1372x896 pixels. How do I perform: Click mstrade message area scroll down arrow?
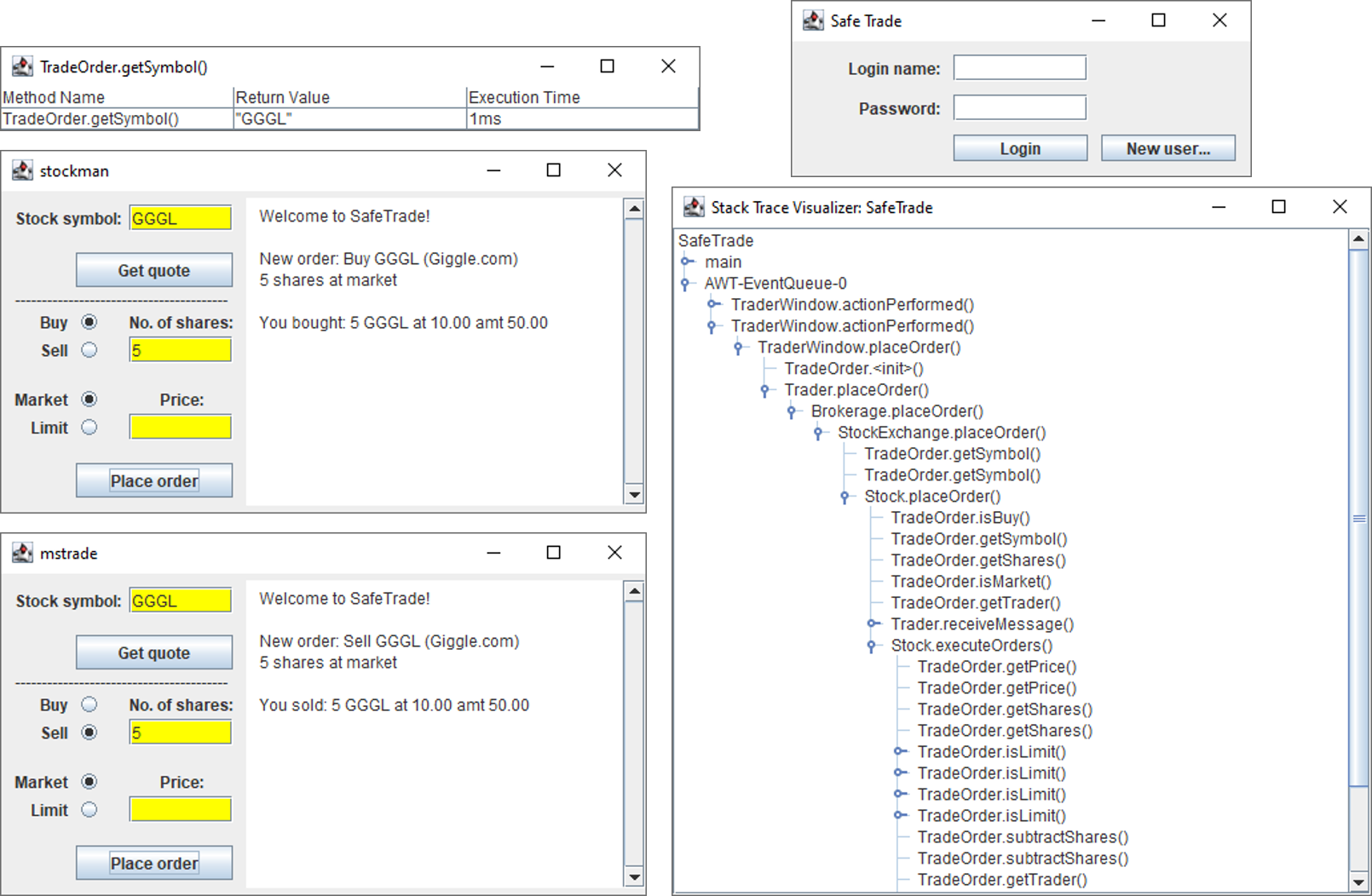(634, 876)
